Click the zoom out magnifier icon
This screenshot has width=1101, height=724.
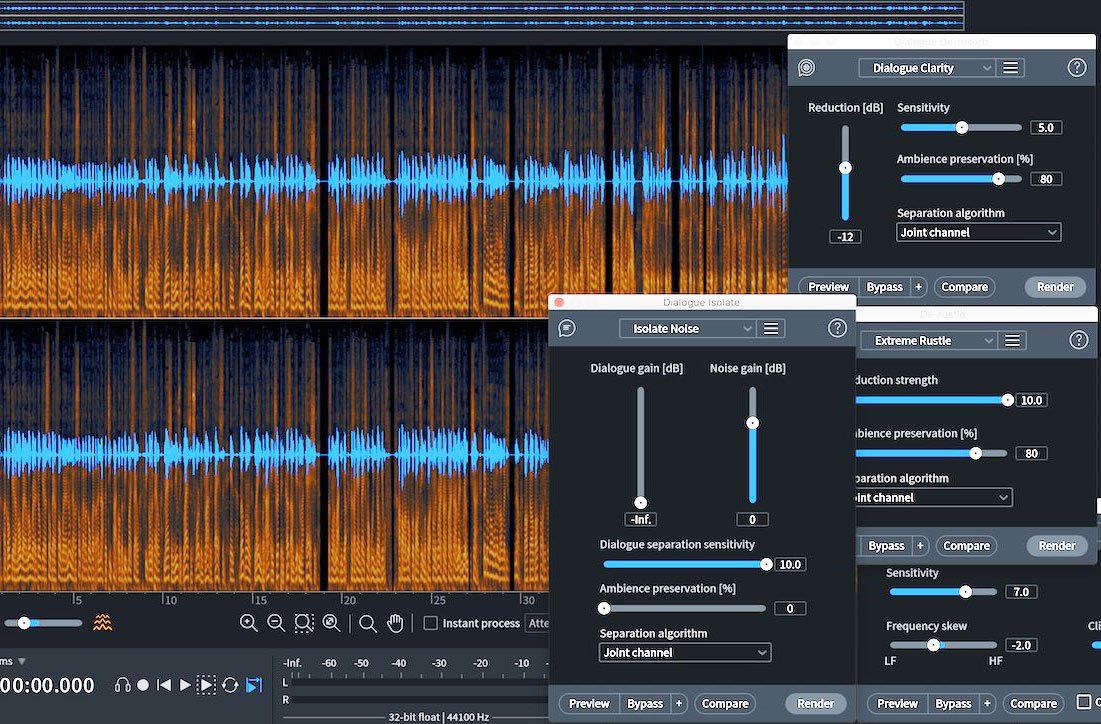pos(276,623)
